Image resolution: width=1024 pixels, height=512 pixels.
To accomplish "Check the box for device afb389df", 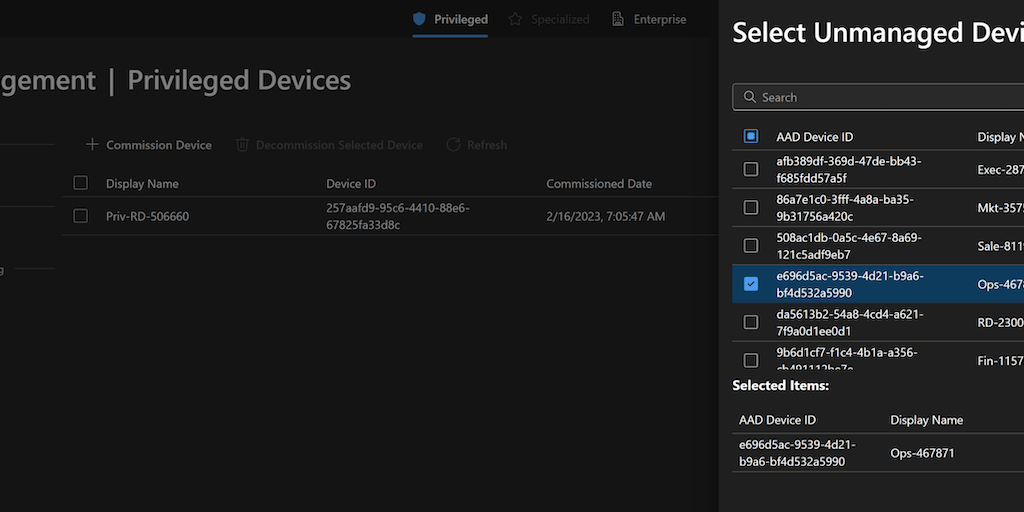I will coord(751,170).
